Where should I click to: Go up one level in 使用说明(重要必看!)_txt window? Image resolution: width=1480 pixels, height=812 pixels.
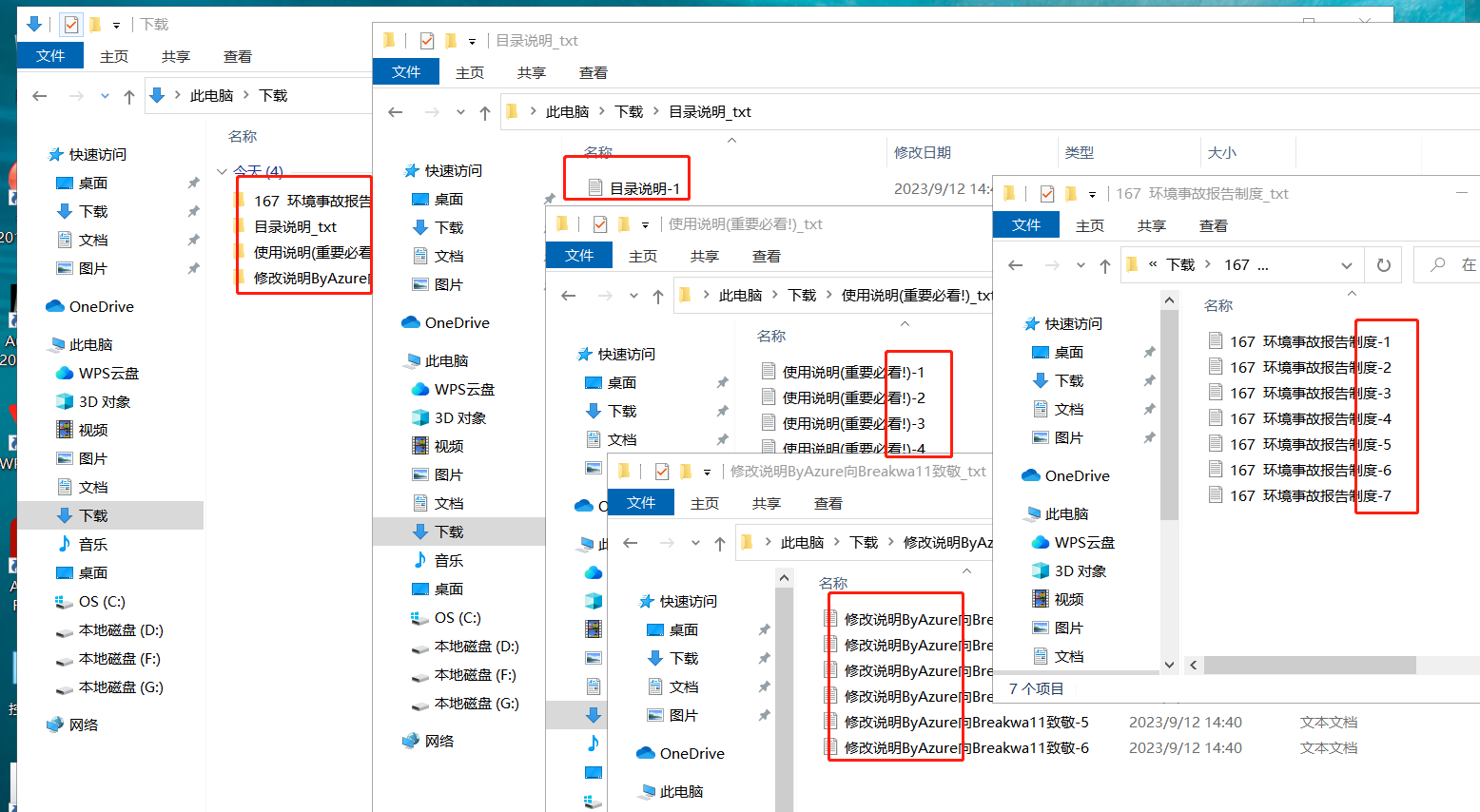[x=658, y=296]
